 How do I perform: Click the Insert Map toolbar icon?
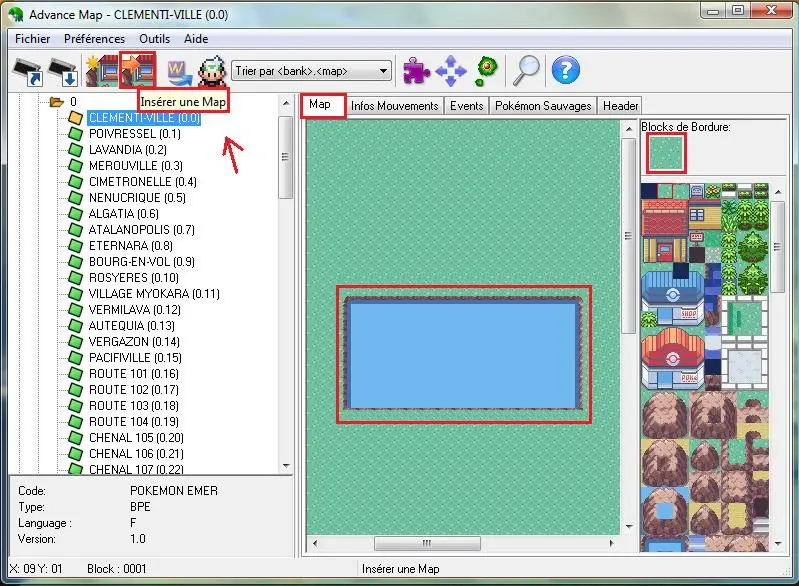pos(138,70)
